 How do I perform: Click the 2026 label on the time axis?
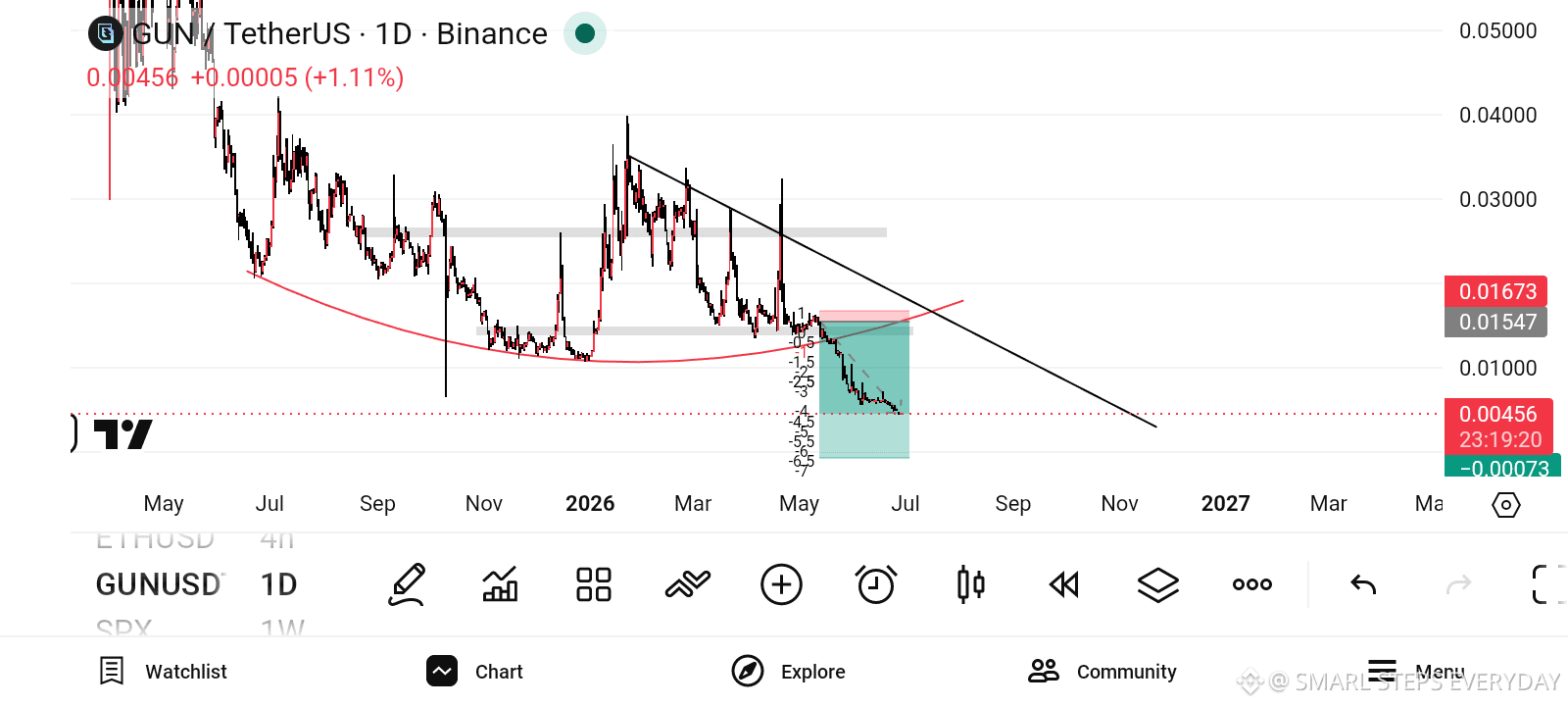tap(590, 504)
